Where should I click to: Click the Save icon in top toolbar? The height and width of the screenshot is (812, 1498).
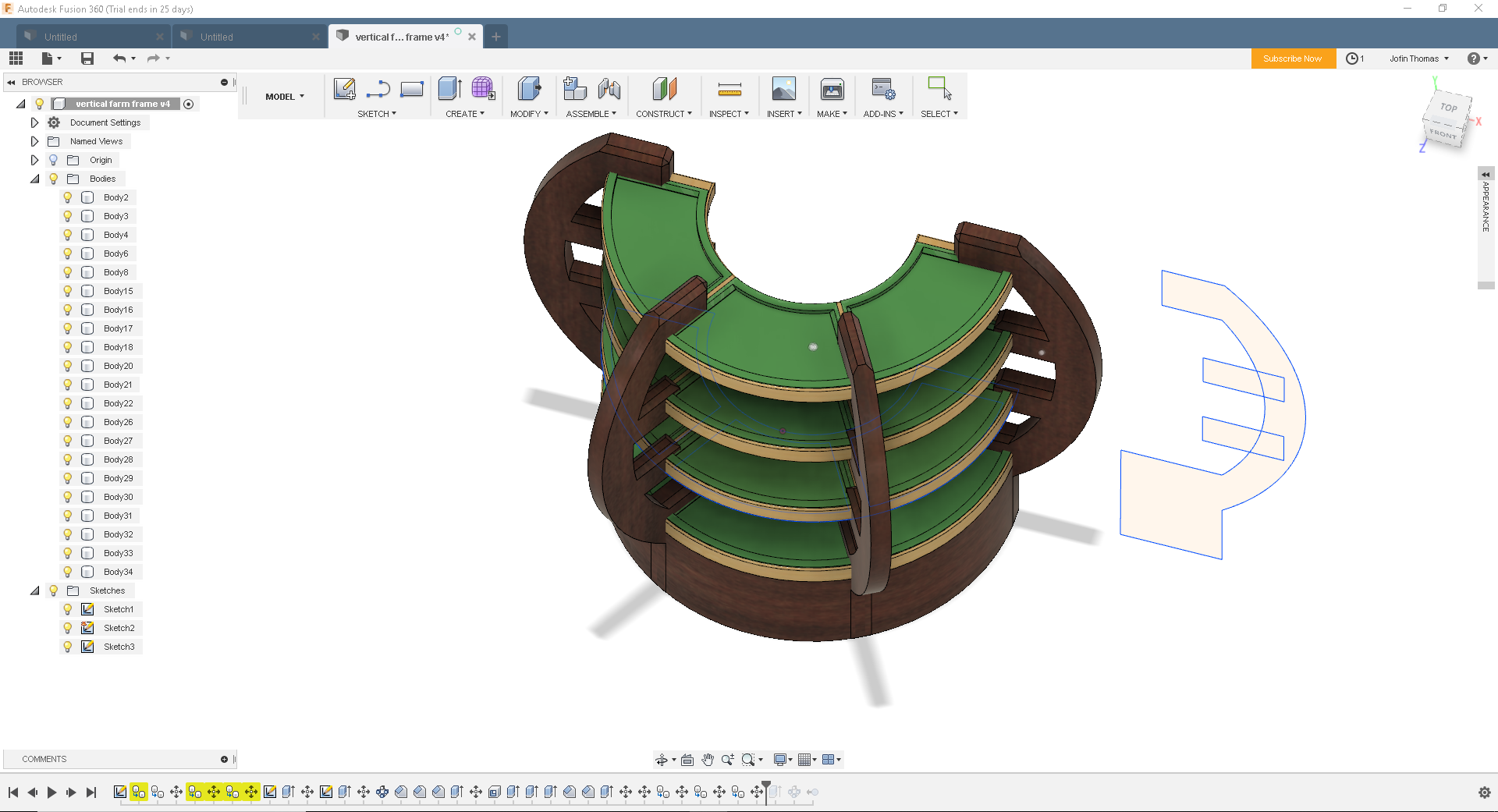[x=87, y=59]
